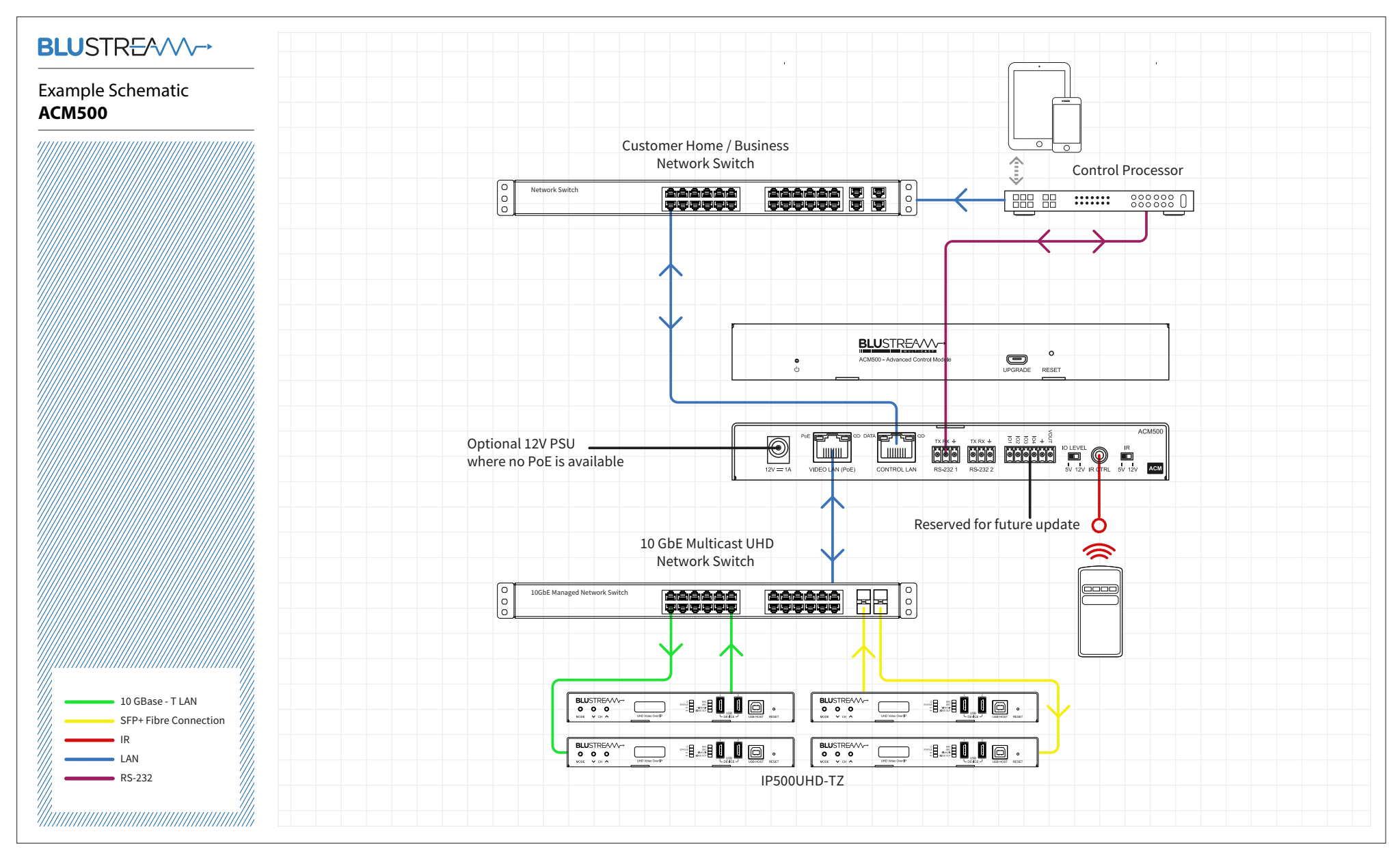Image resolution: width=1400 pixels, height=860 pixels.
Task: Click the RS-232 1 terminal block
Action: [945, 455]
